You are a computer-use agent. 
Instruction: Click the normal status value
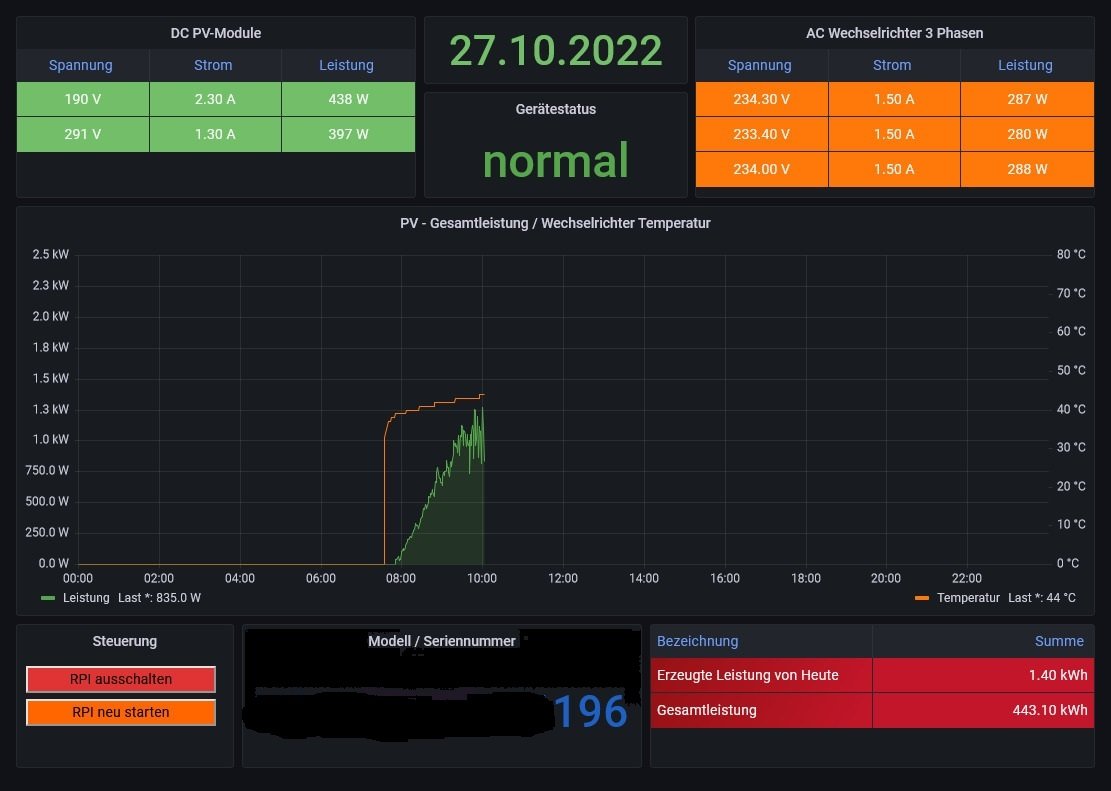pyautogui.click(x=555, y=160)
